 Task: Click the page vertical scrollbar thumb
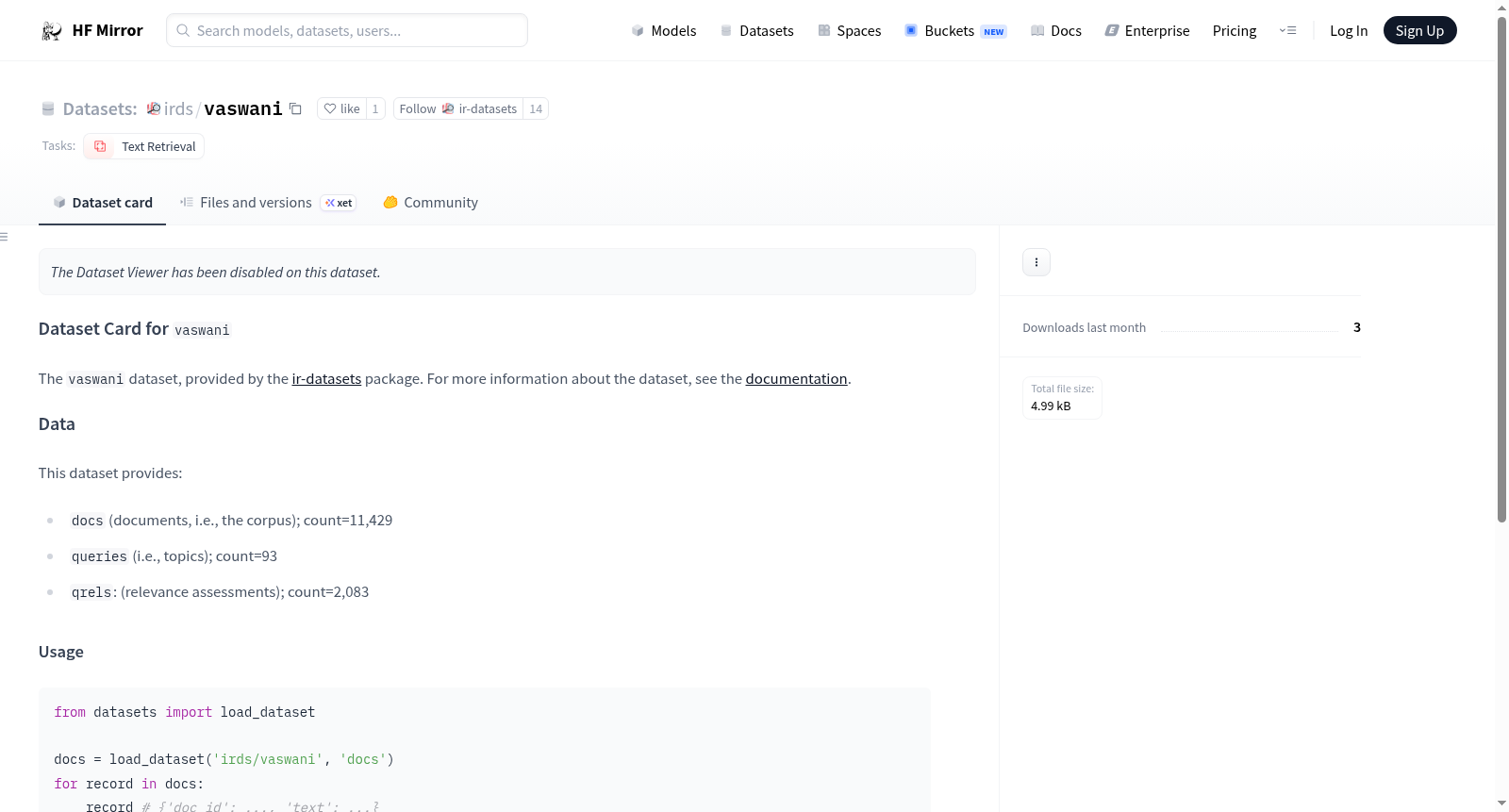point(1501,269)
